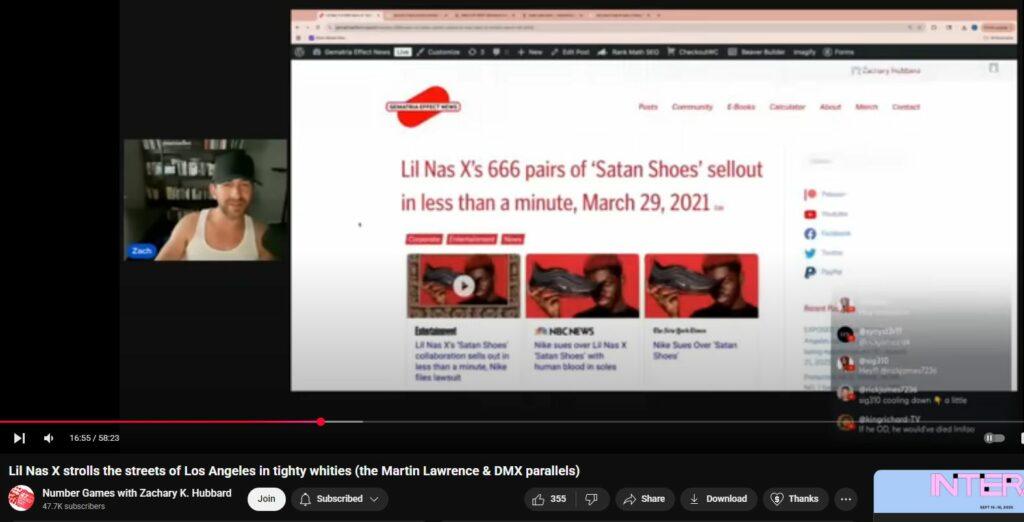1024x522 pixels.
Task: Click the News category tag
Action: [513, 239]
